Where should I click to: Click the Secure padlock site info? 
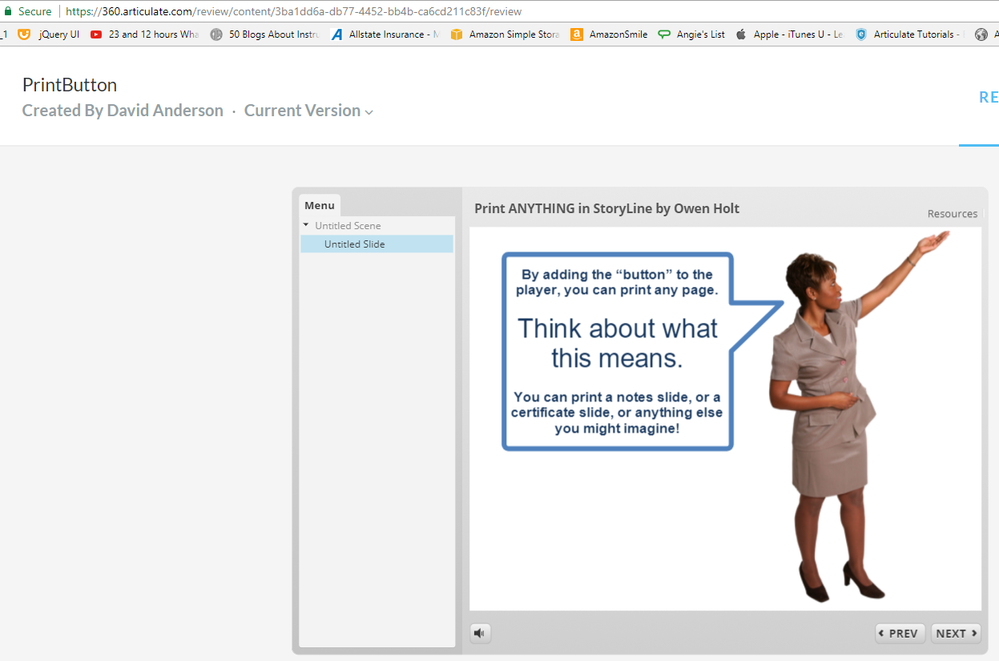click(x=28, y=11)
